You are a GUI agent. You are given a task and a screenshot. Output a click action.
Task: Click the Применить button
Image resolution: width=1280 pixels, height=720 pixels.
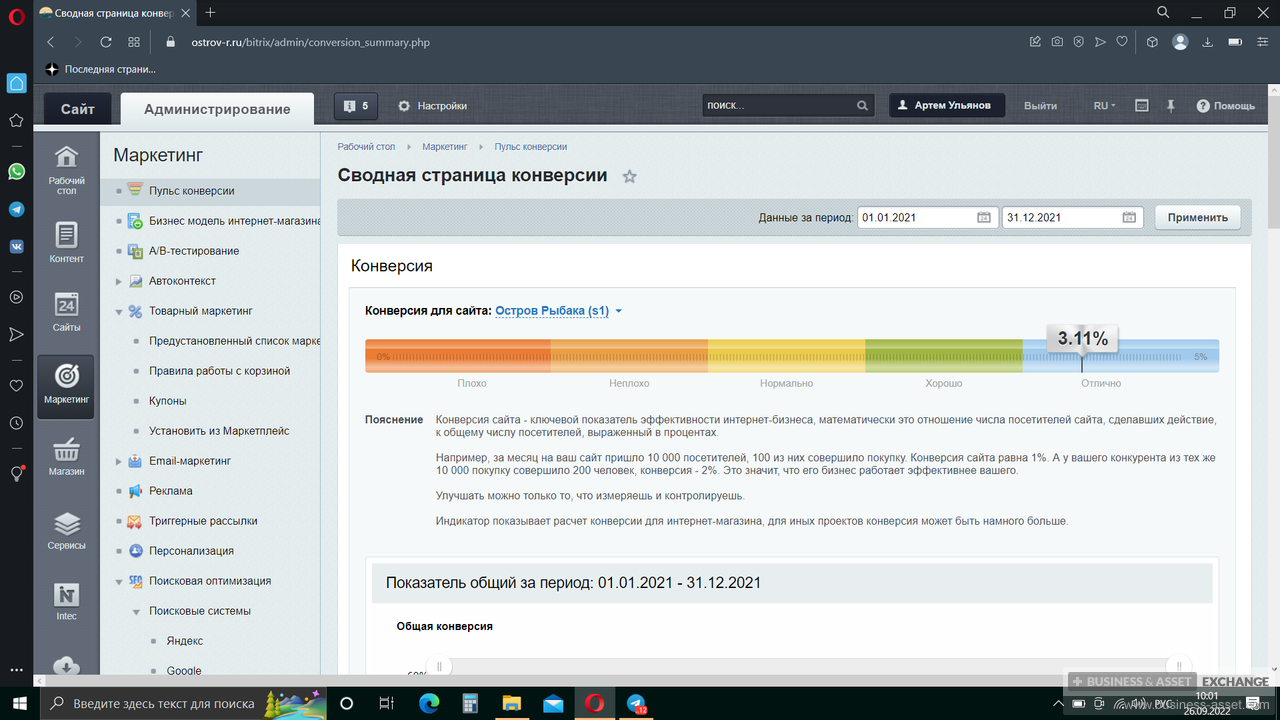(1197, 217)
